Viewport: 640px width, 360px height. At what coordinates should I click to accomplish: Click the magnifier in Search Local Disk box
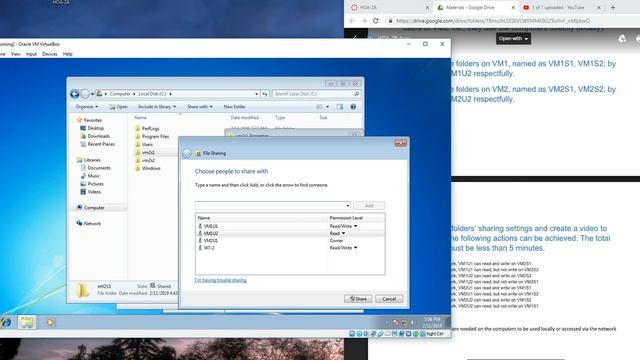(x=356, y=94)
